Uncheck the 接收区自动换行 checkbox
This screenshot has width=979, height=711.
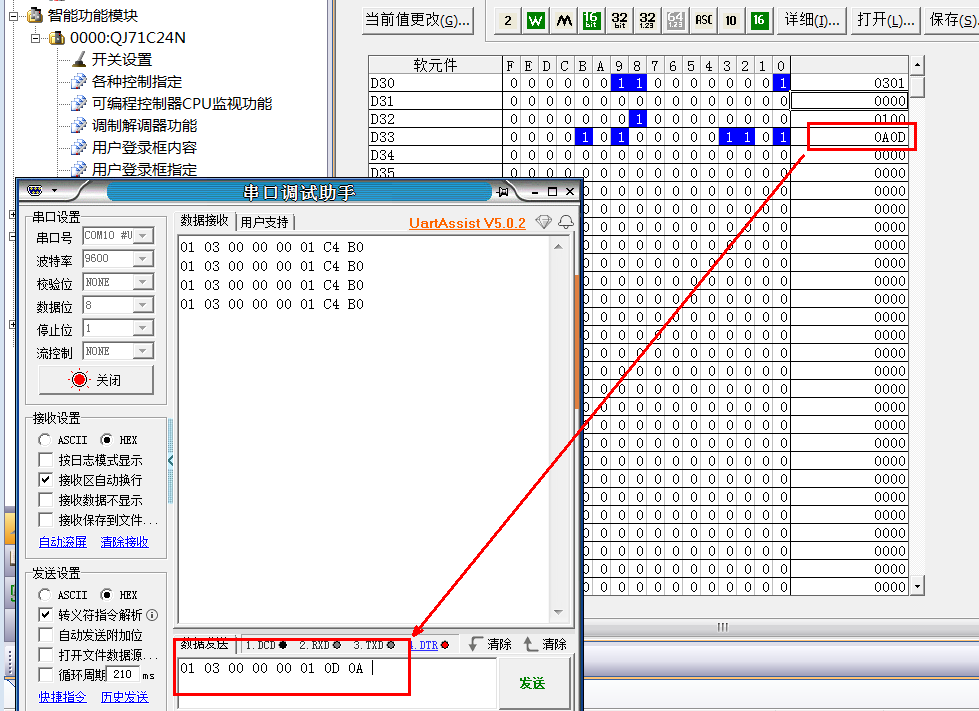(45, 480)
